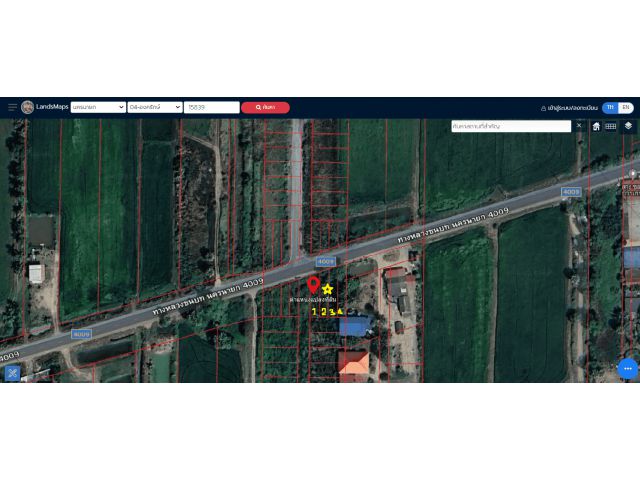Switch language to EN
Image resolution: width=640 pixels, height=480 pixels.
[626, 108]
